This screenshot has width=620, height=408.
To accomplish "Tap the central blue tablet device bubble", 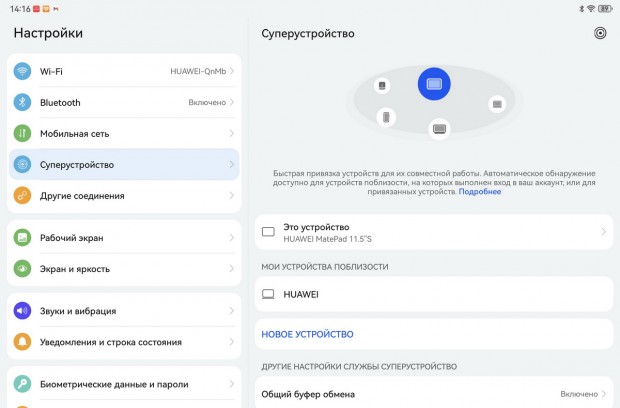I will click(x=434, y=84).
